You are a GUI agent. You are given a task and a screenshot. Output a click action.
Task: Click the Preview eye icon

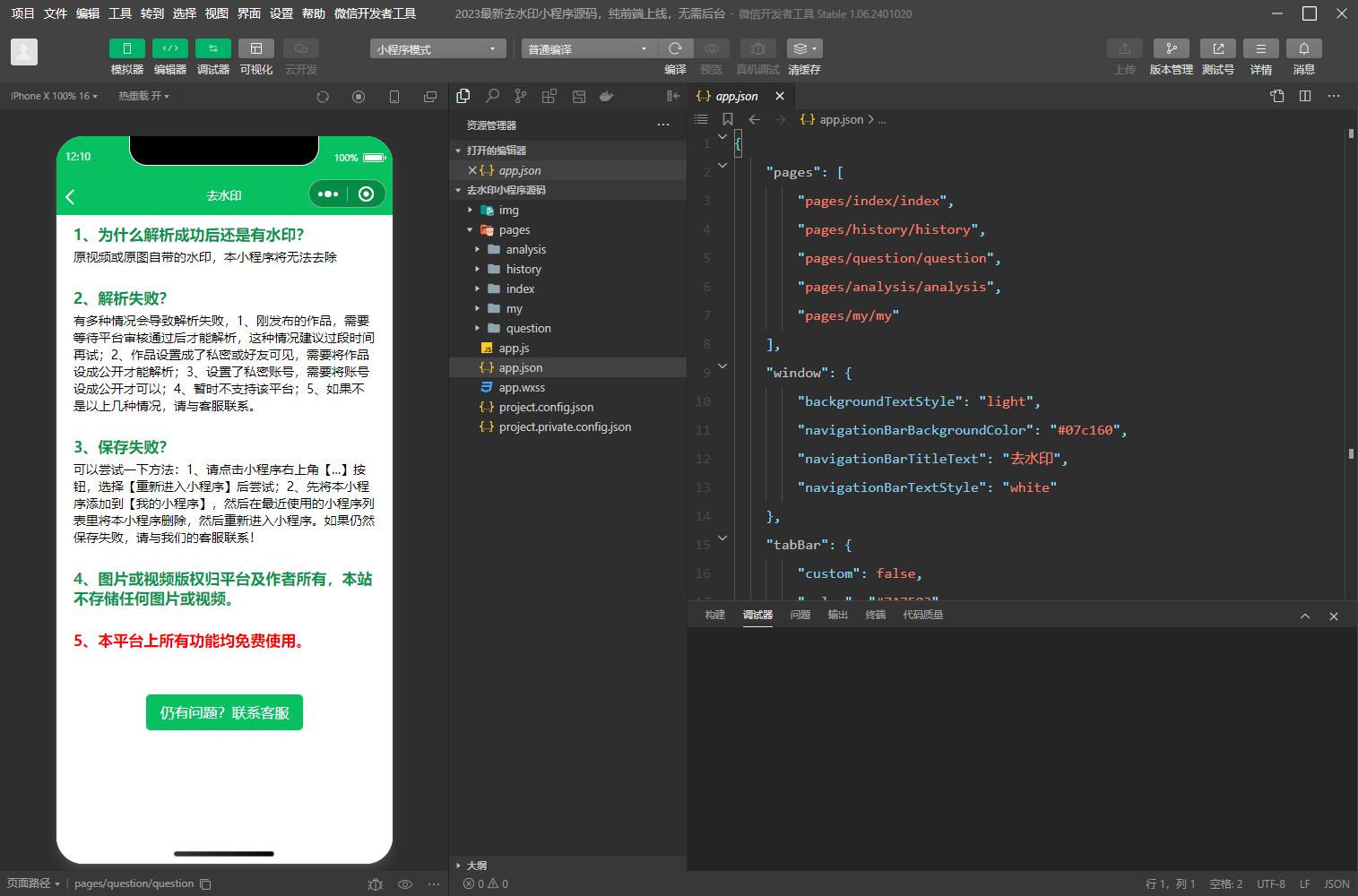(712, 48)
